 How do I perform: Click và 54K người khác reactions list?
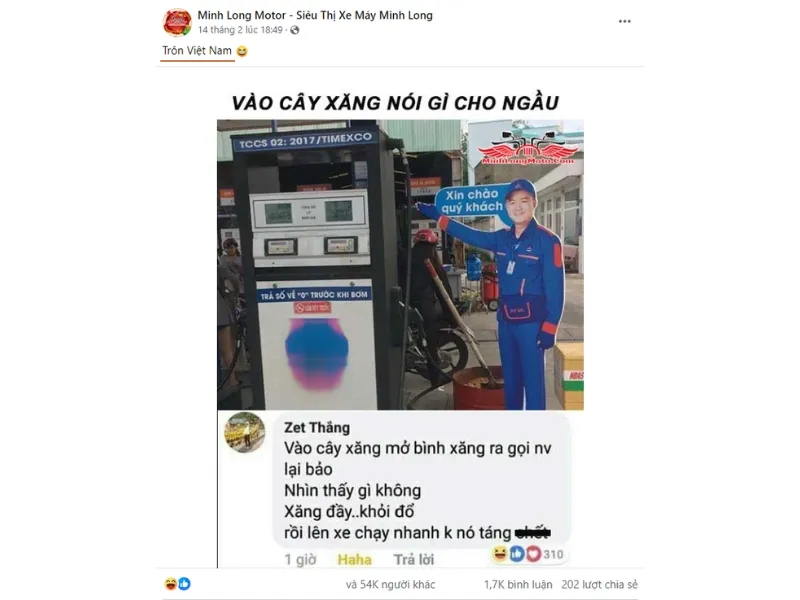390,585
